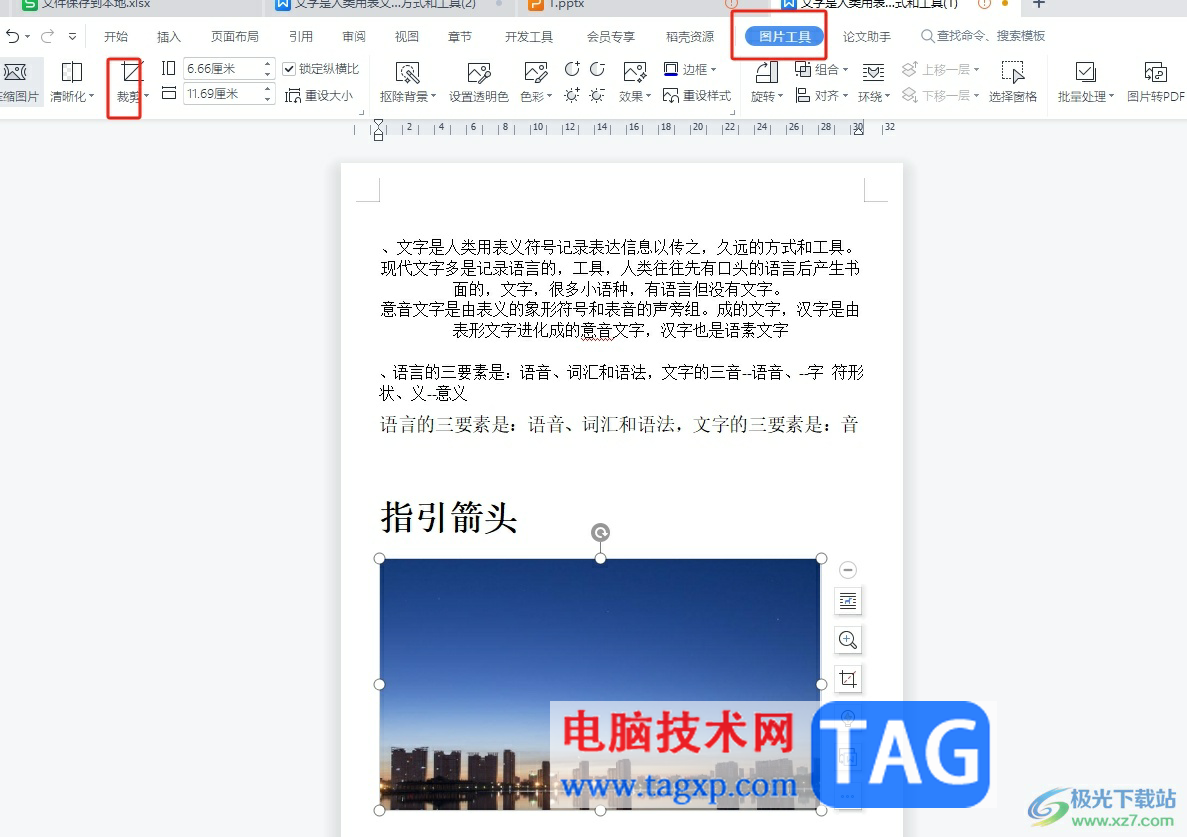The height and width of the screenshot is (837, 1187).
Task: Click Reset Size (重设大小) button
Action: (x=319, y=96)
